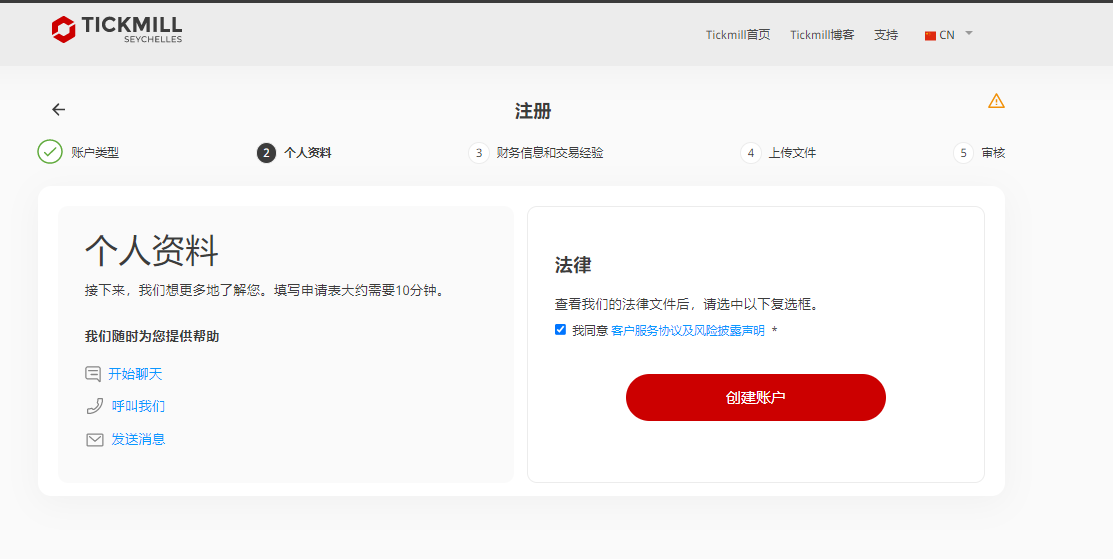Screen dimensions: 1113x559
Task: Click the 账户类型 step label
Action: [x=95, y=153]
